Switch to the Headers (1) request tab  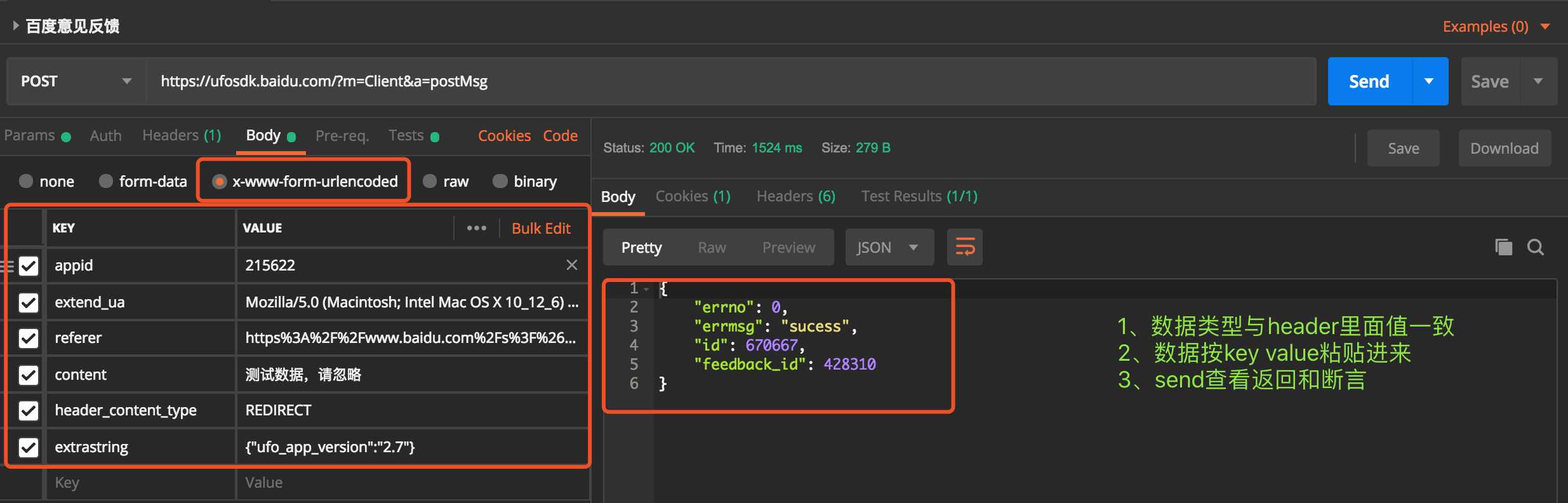point(182,135)
